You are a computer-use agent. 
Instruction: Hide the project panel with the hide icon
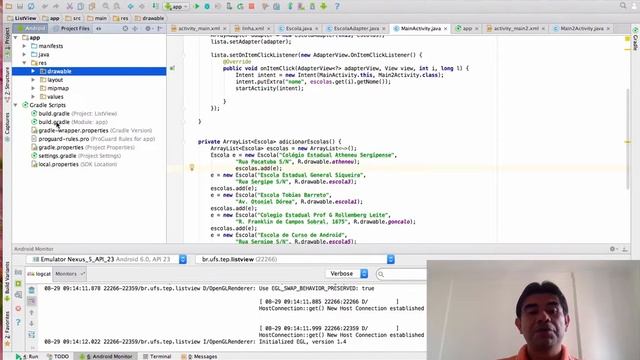click(x=160, y=28)
